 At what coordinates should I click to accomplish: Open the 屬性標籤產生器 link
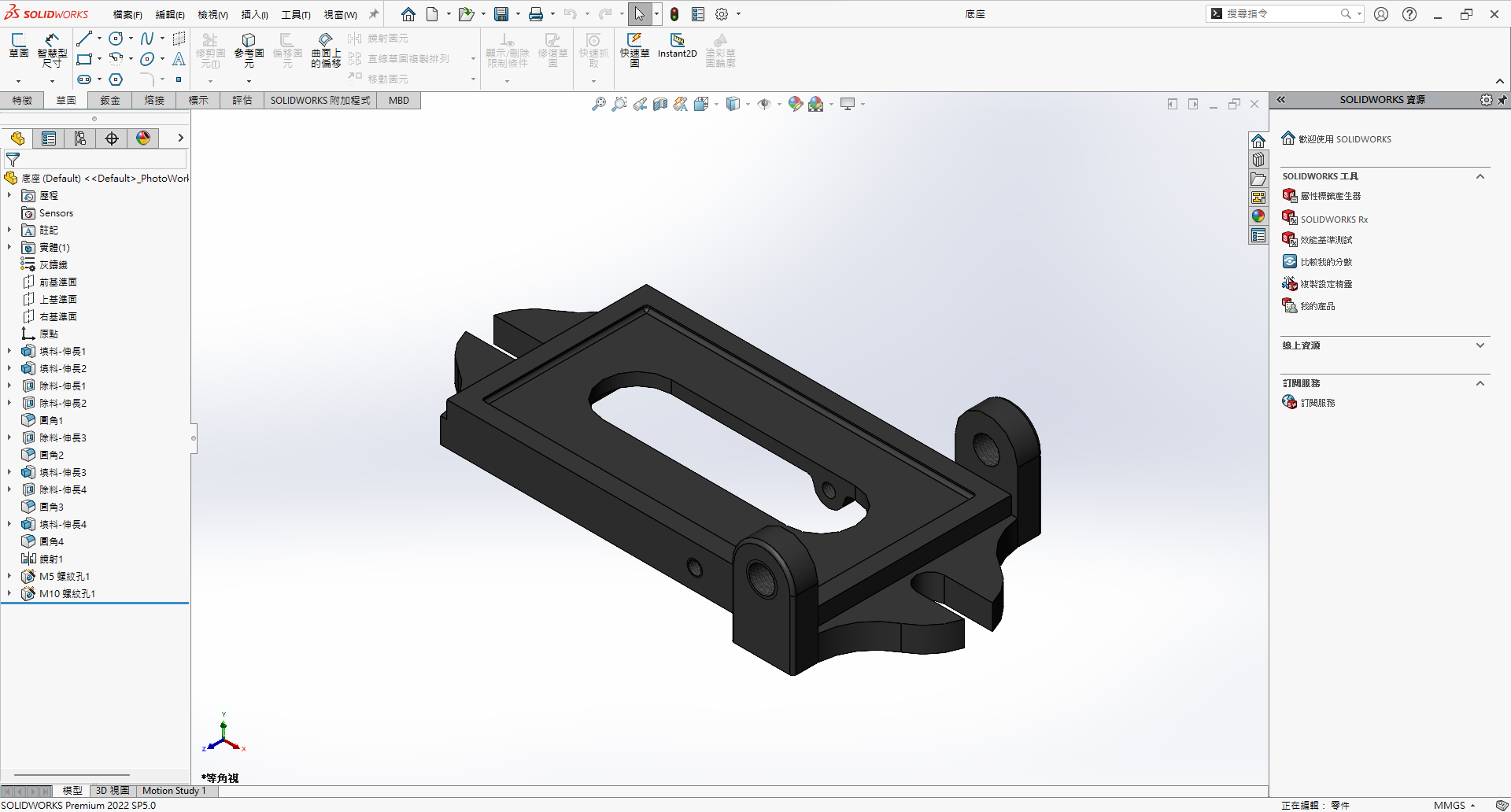click(x=1331, y=196)
